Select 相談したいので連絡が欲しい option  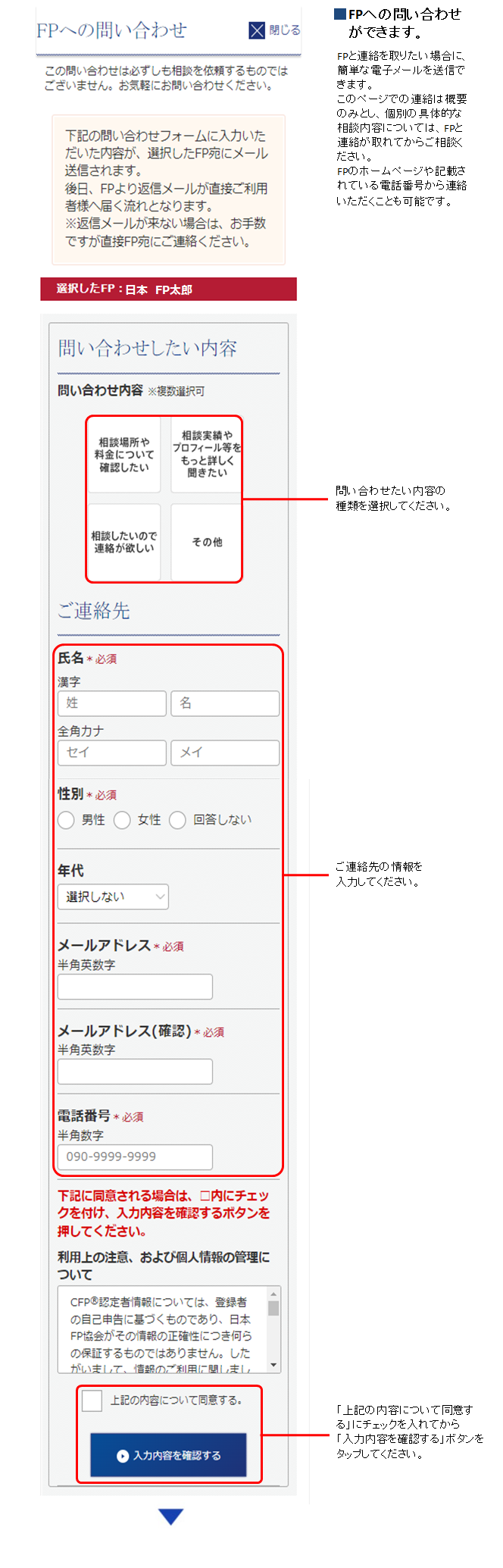124,542
